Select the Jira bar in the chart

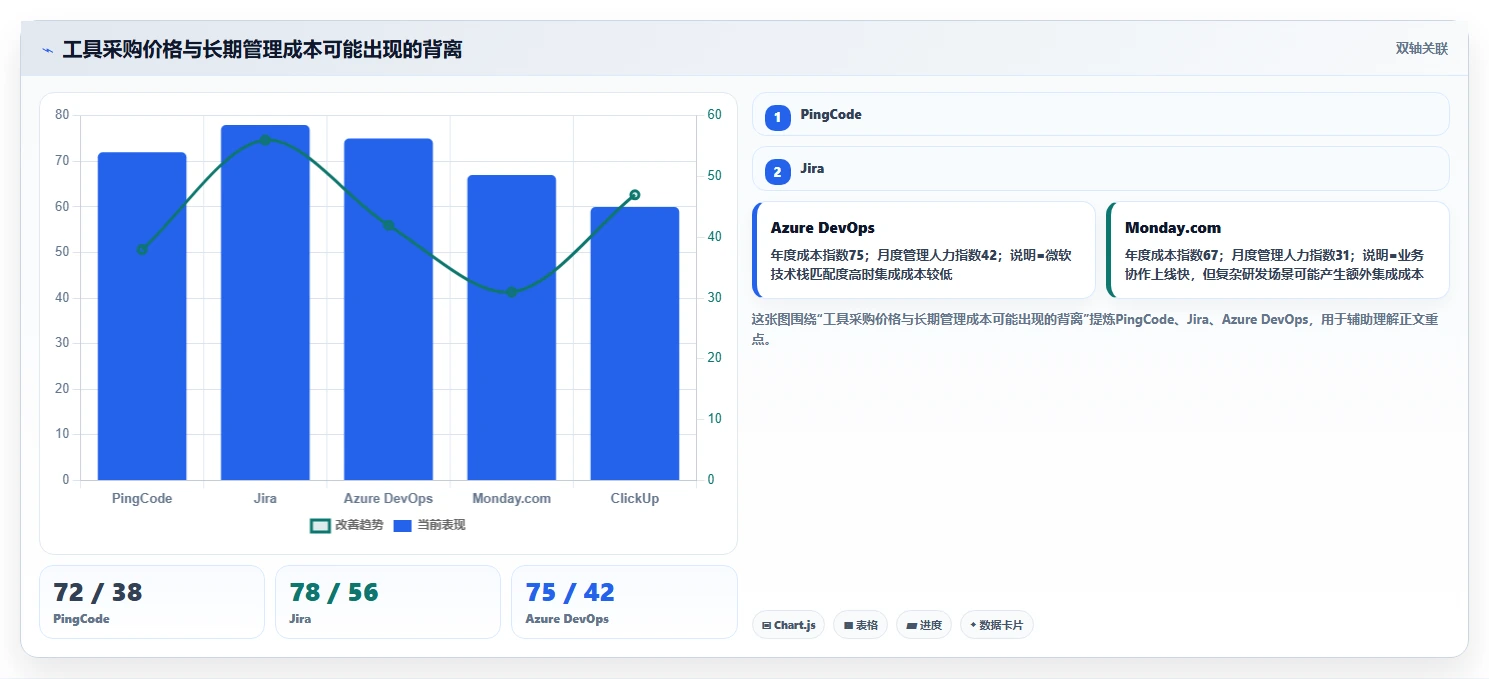tap(265, 302)
